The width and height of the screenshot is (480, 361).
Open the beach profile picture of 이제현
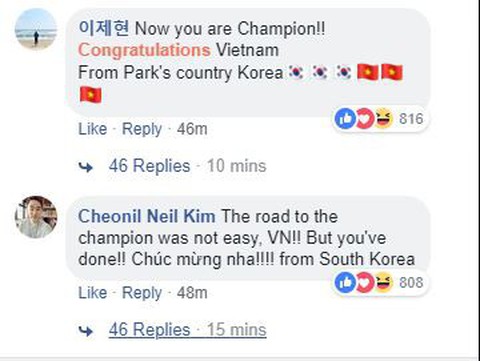point(36,29)
